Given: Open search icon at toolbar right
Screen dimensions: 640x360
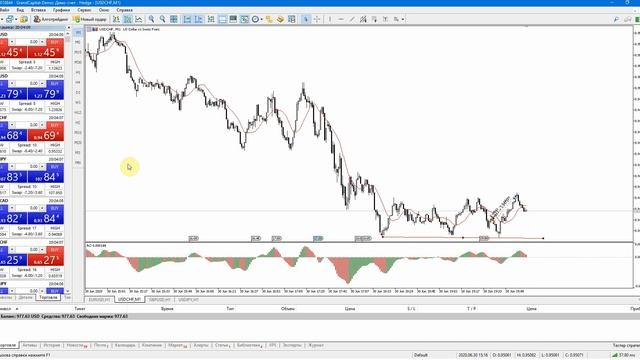Looking at the screenshot, I should (616, 19).
